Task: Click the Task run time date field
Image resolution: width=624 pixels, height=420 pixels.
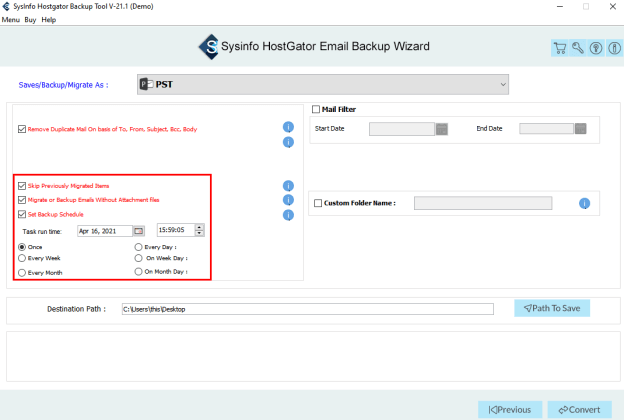Action: point(105,231)
